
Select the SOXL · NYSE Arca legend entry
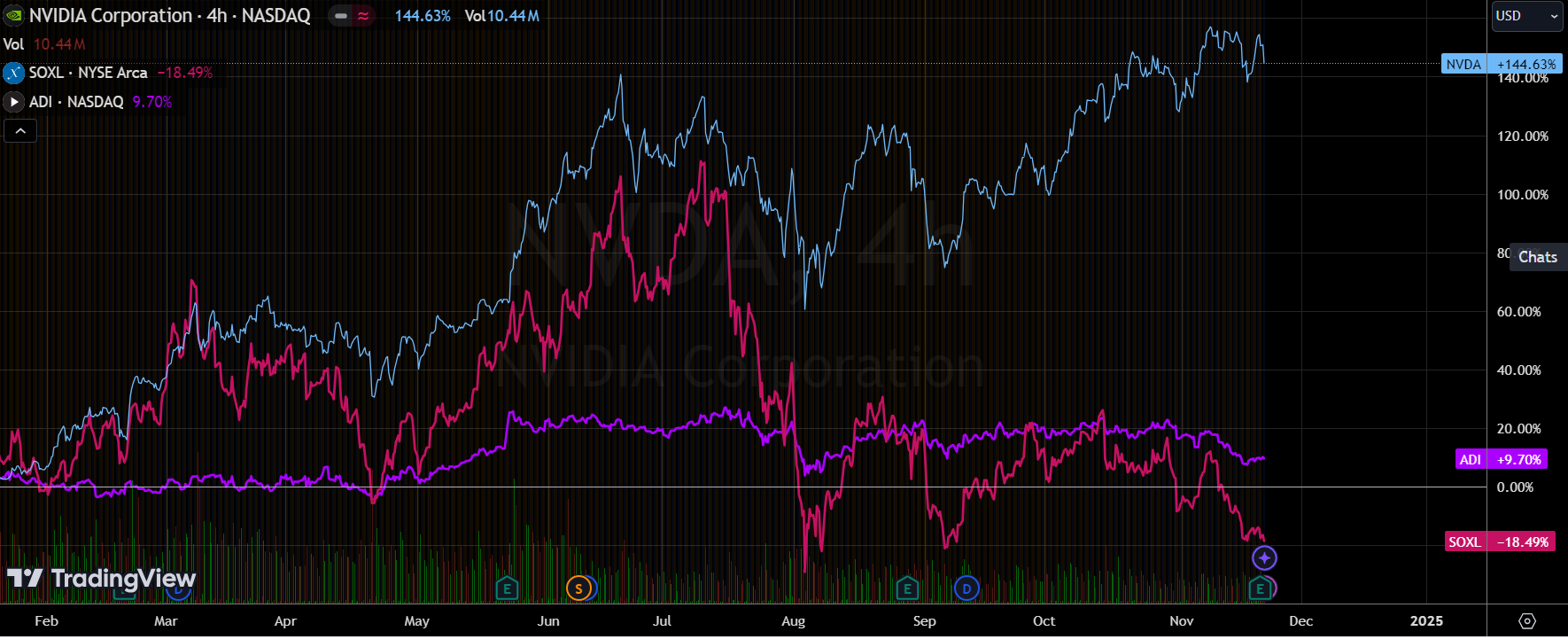[x=89, y=73]
